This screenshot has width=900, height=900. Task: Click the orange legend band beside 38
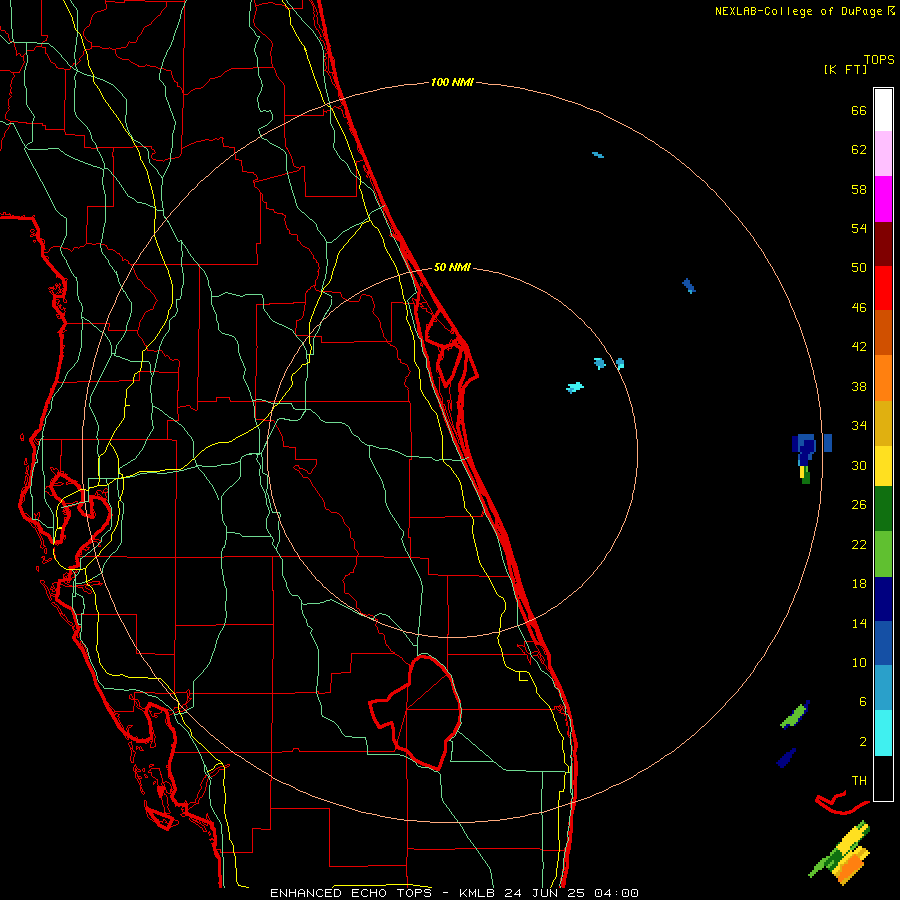[883, 377]
